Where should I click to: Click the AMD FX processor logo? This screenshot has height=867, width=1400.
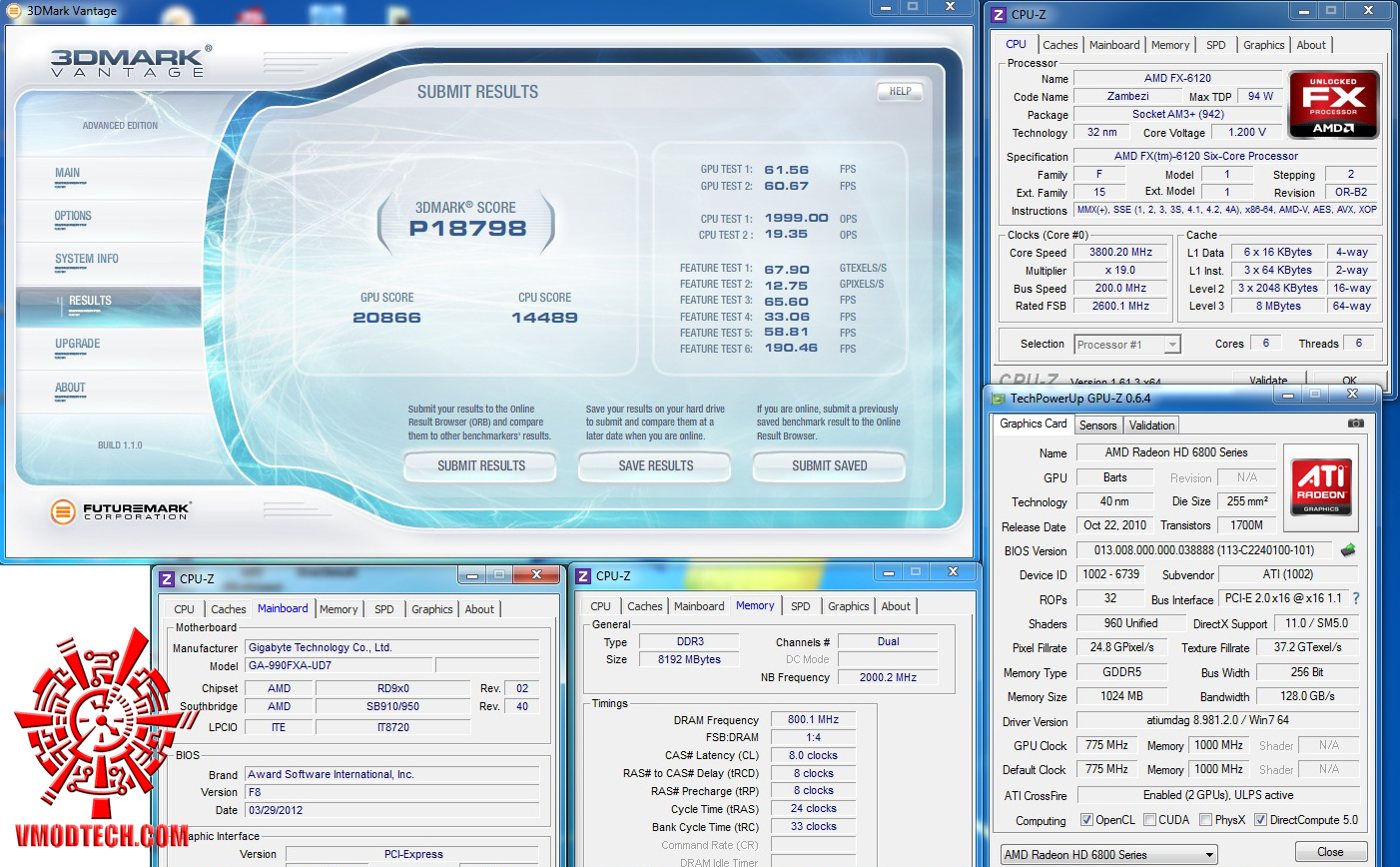[x=1333, y=104]
